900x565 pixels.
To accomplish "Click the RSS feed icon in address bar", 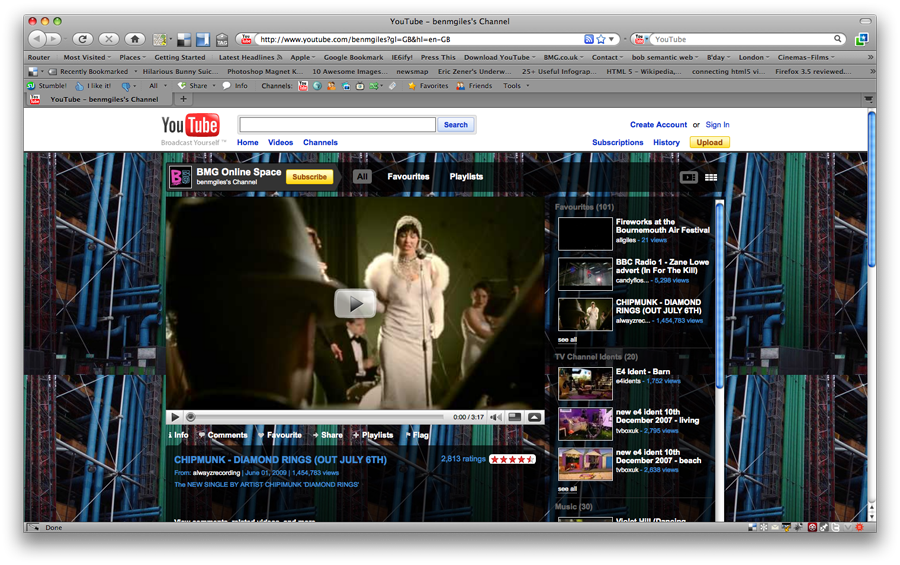I will point(589,39).
